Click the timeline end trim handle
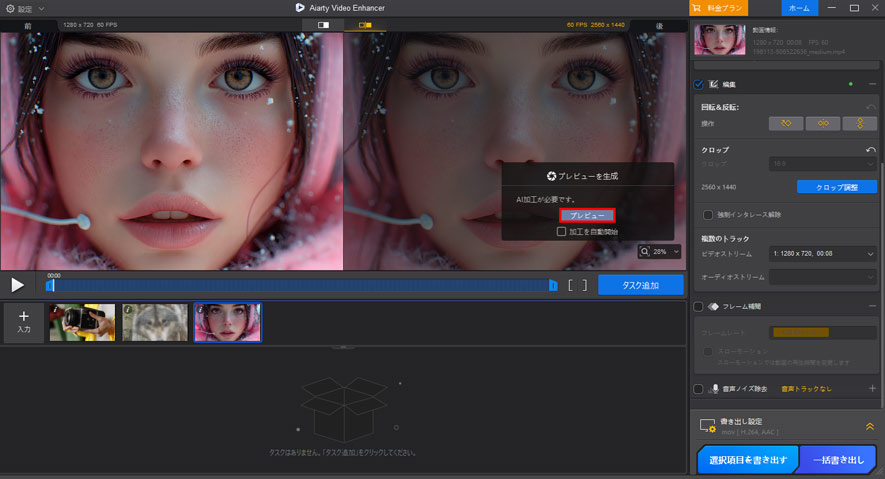 coord(553,285)
